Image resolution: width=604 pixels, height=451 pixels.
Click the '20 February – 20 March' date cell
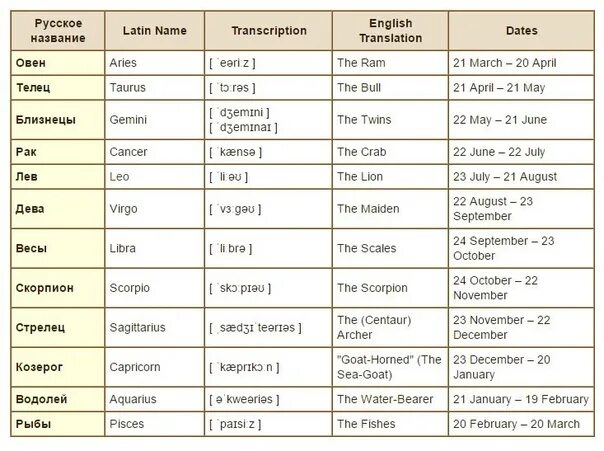521,424
